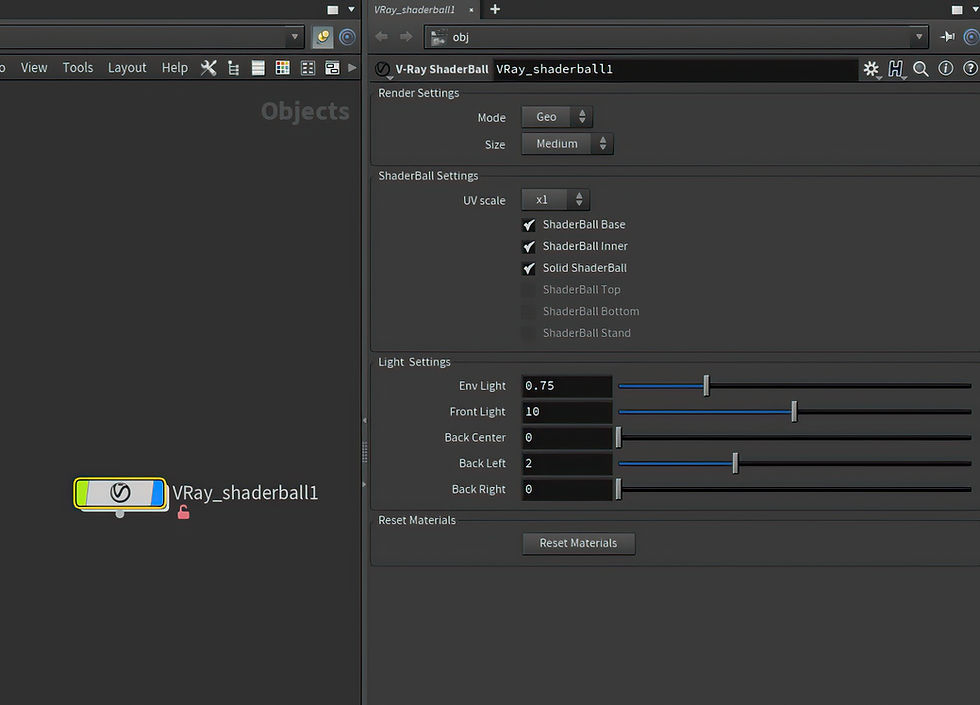Click the V-Ray ShaderBall node badge icon

click(381, 69)
